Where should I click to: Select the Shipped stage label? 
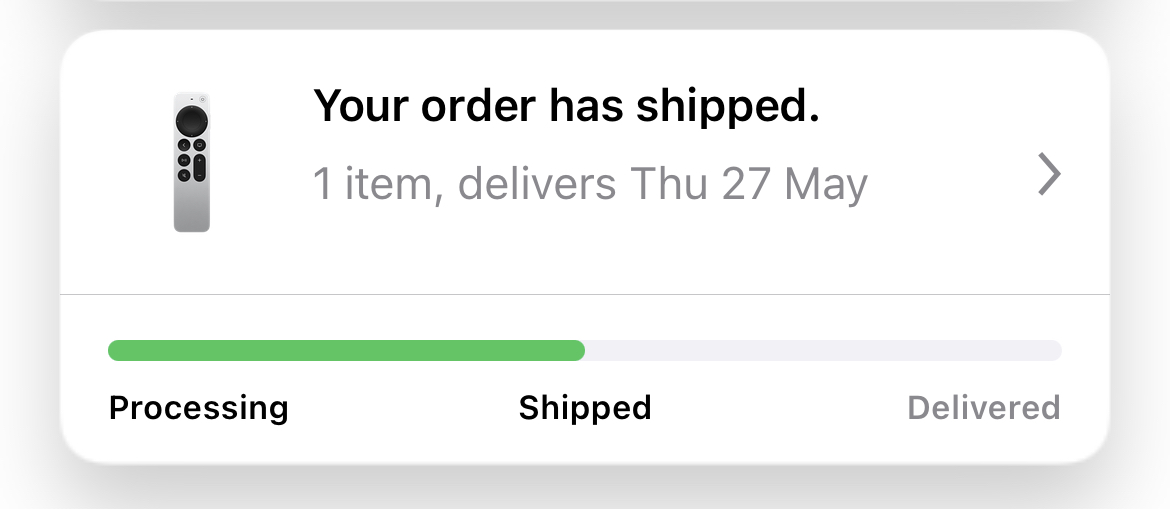click(585, 408)
